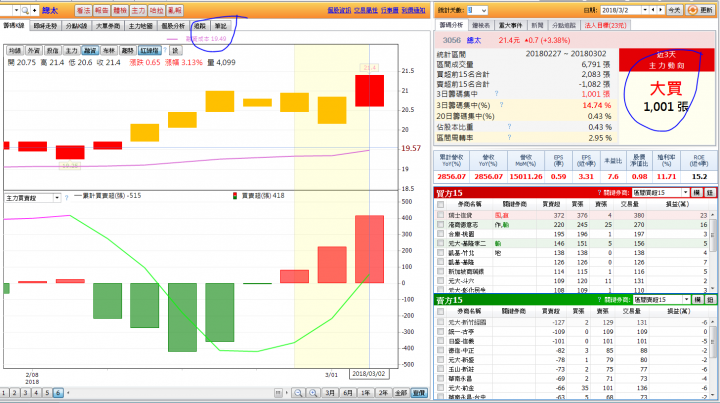Open the stock code dropdown arrow at top left
This screenshot has width=720, height=403.
tap(17, 10)
